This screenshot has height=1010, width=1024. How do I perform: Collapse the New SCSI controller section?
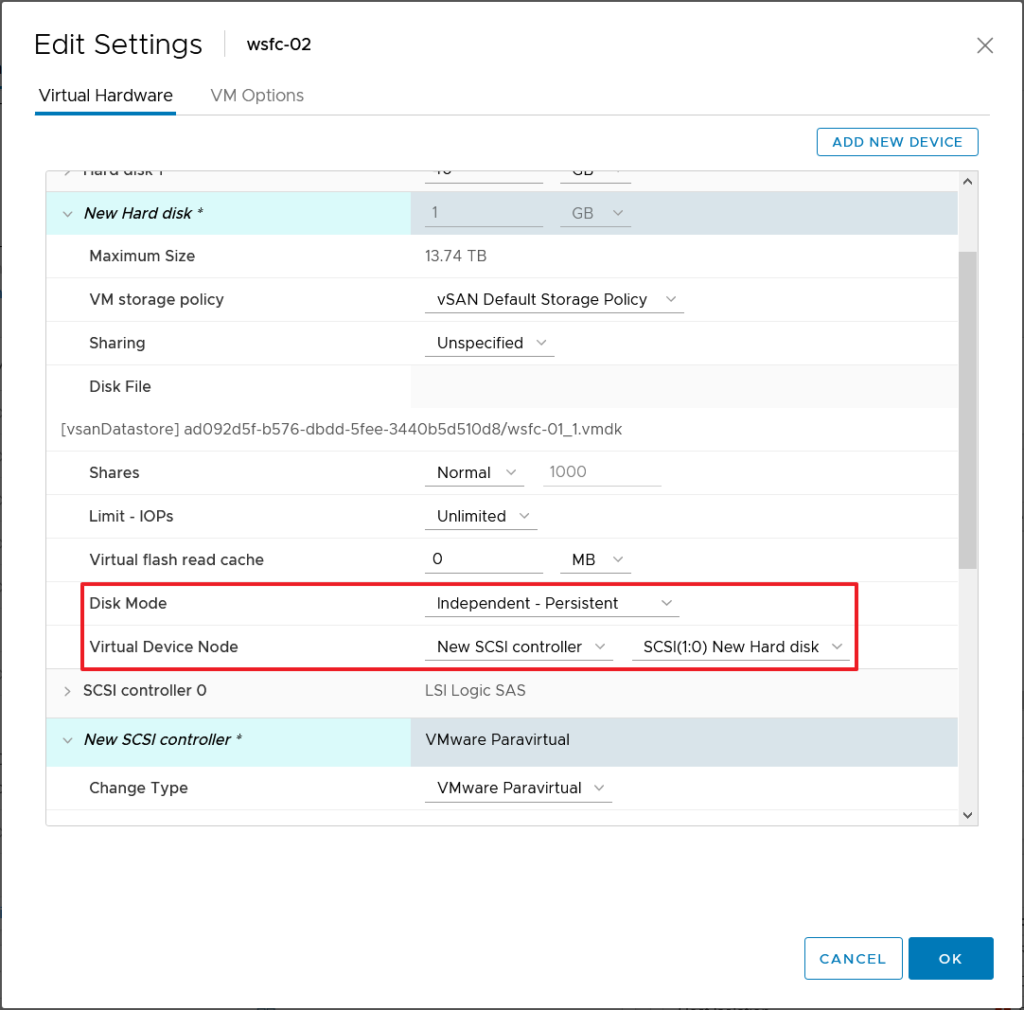coord(68,740)
